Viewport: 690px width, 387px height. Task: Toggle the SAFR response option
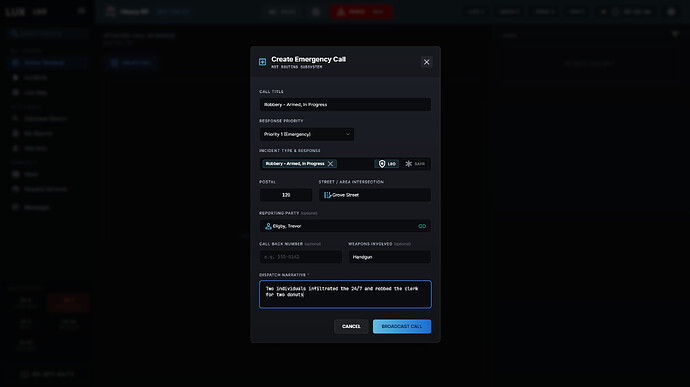click(415, 164)
